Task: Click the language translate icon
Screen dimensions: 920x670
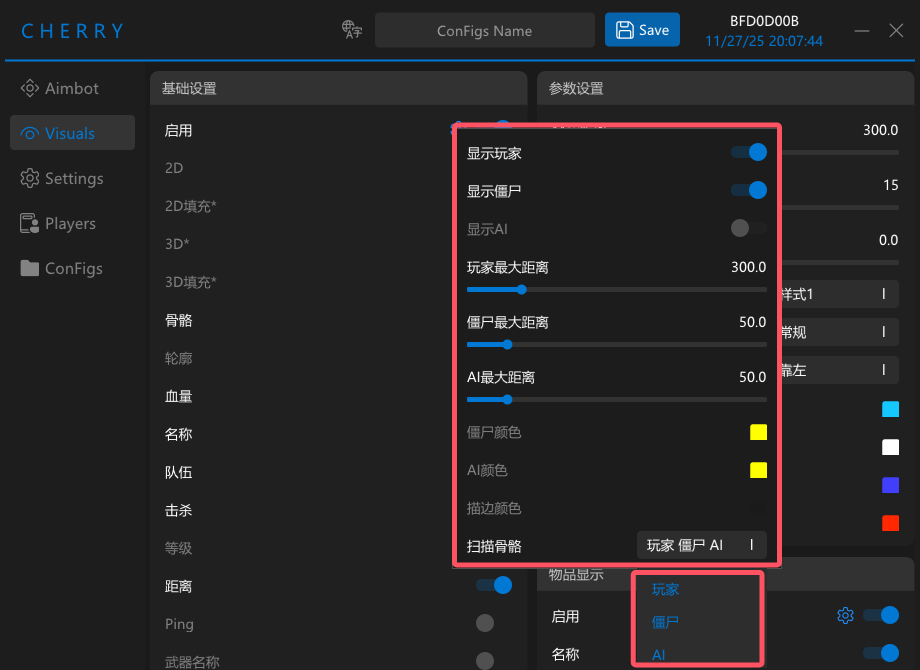Action: coord(351,29)
